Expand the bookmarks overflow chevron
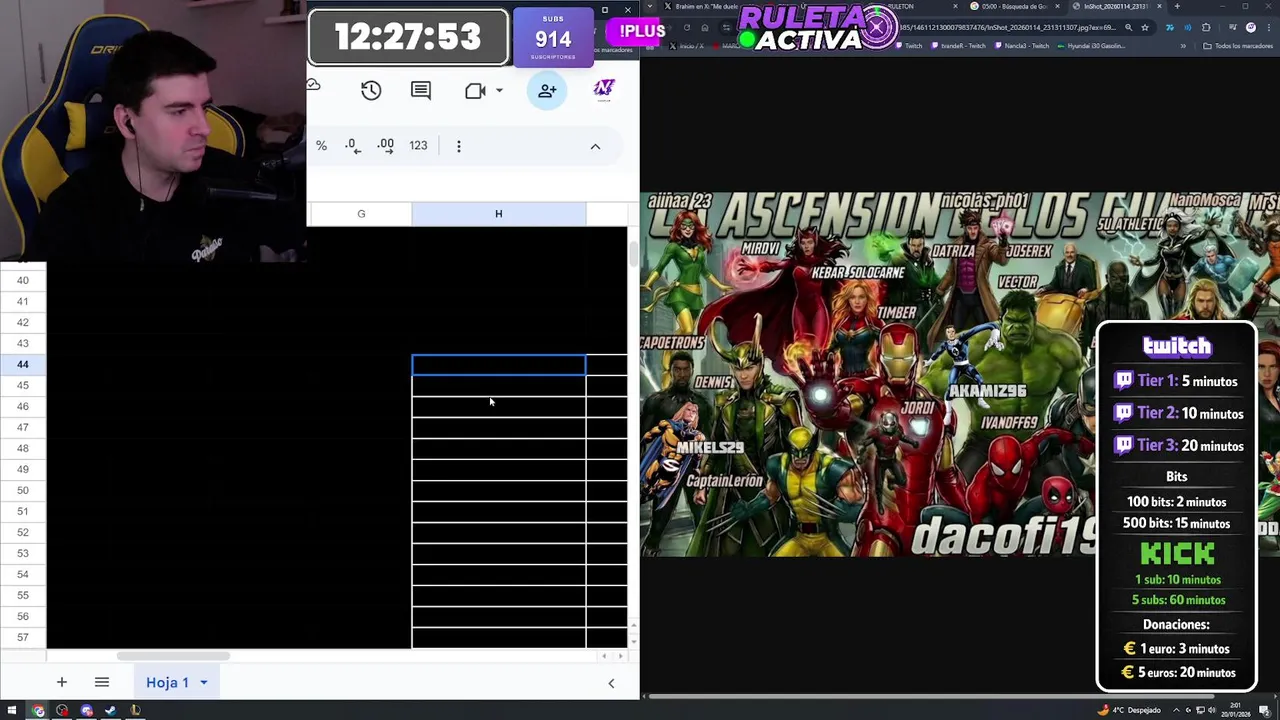Screen dimensions: 1280x720 click(1183, 46)
